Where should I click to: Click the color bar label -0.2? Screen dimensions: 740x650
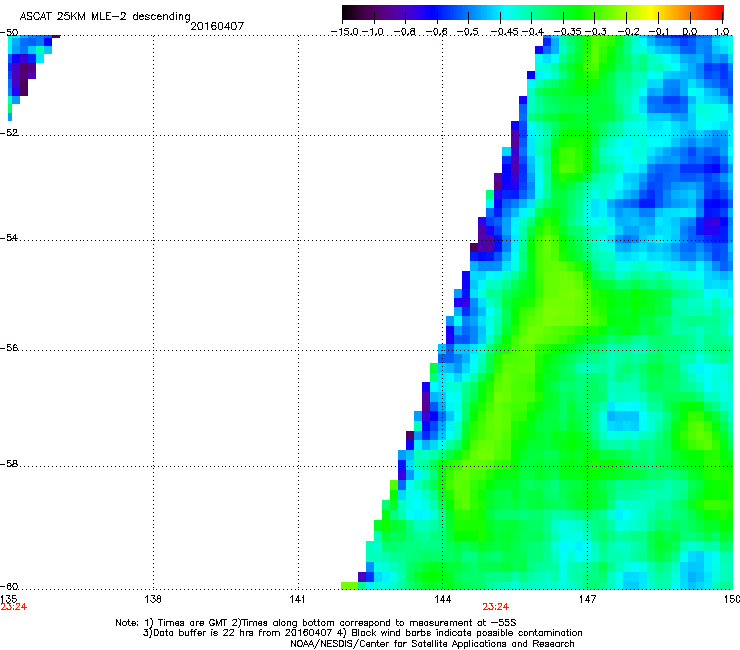point(628,32)
